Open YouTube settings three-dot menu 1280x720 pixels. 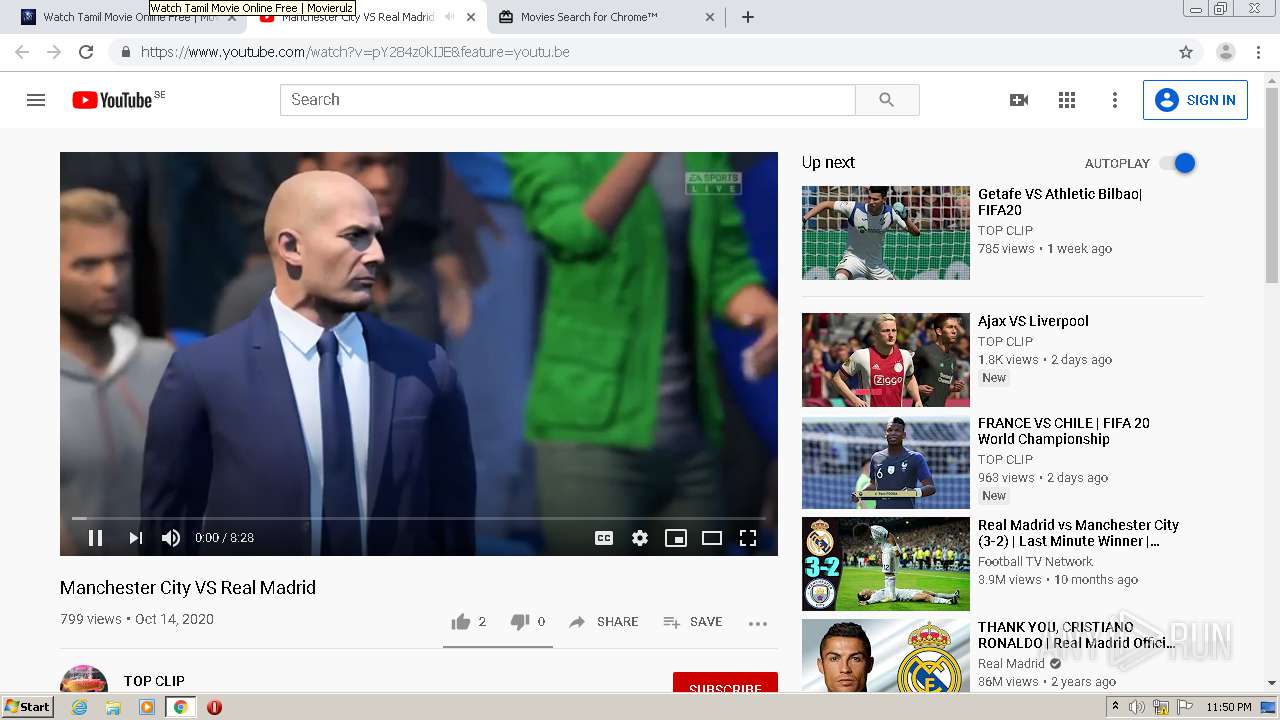(1115, 100)
